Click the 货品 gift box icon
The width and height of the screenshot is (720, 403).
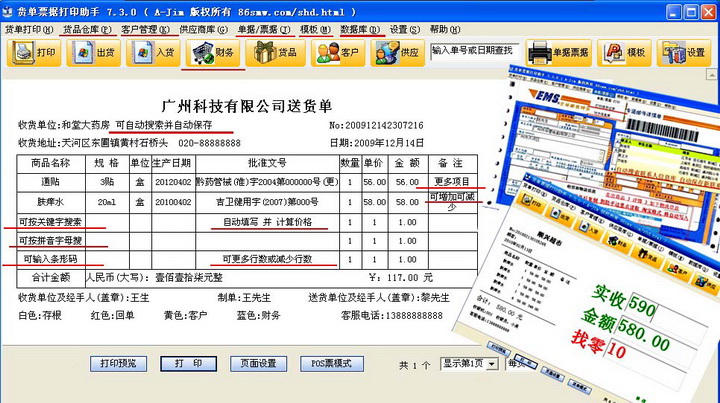(277, 52)
